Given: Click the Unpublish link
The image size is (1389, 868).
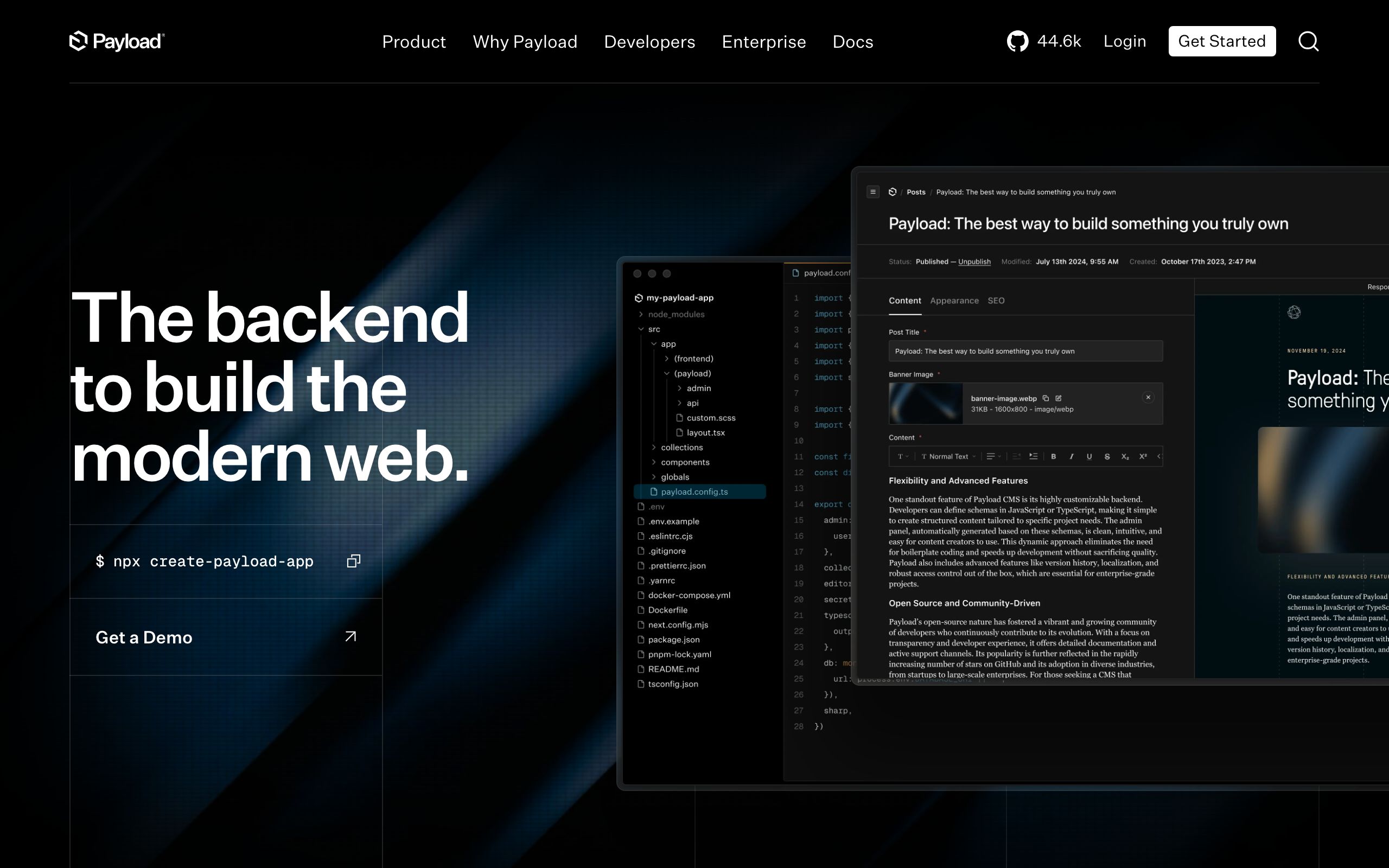Looking at the screenshot, I should pyautogui.click(x=974, y=262).
